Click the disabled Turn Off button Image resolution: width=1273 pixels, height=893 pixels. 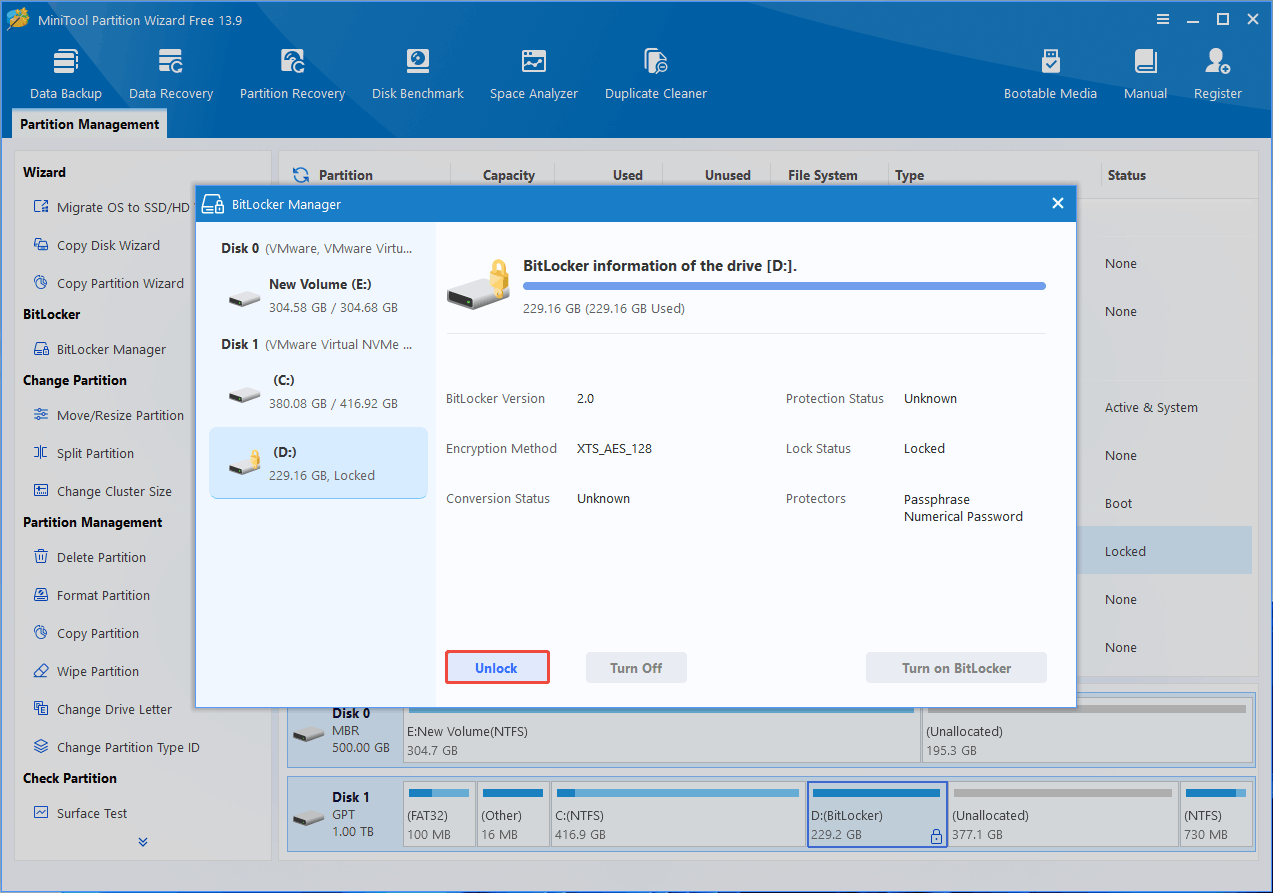point(636,668)
